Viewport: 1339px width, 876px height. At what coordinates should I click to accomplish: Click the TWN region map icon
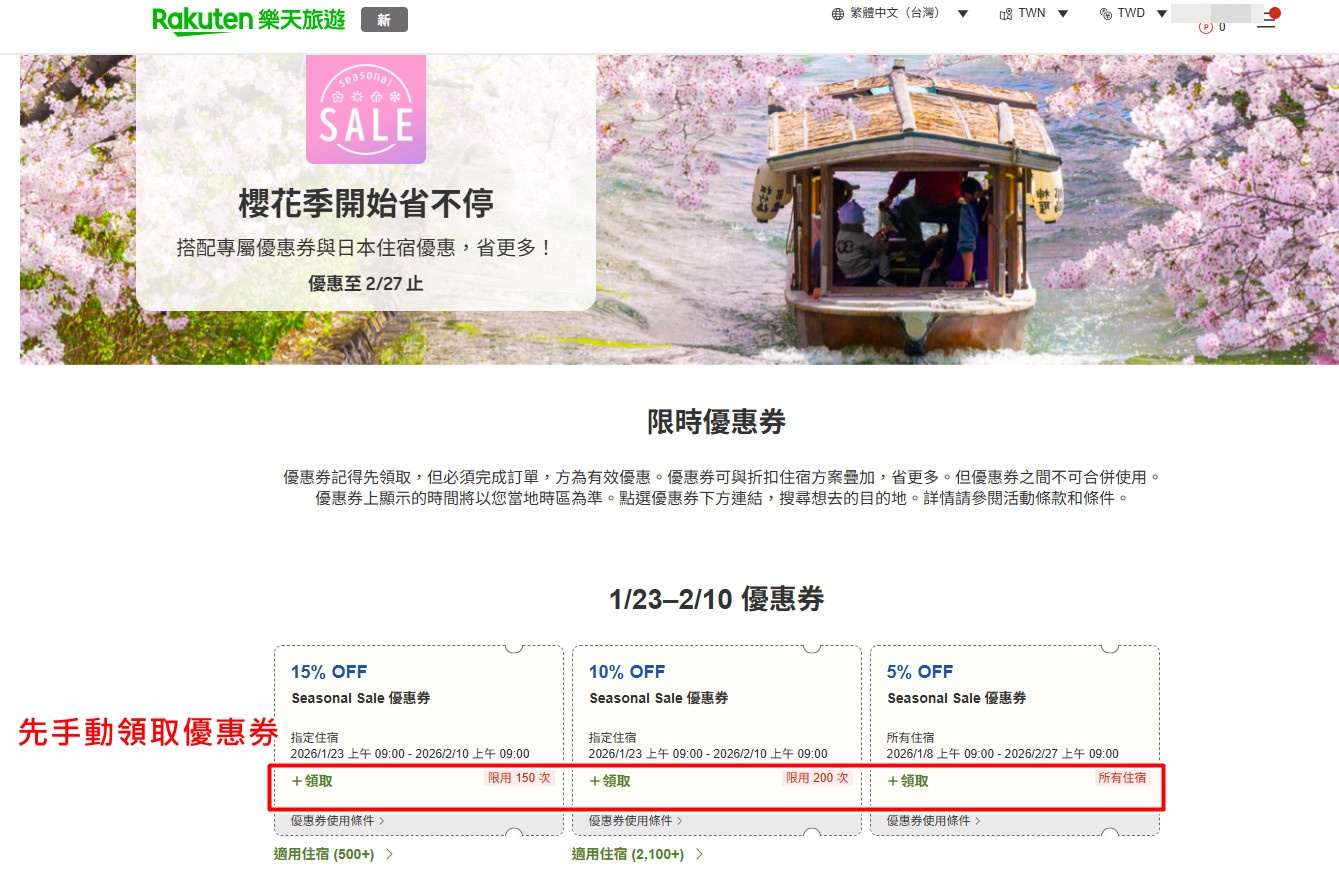click(1006, 14)
